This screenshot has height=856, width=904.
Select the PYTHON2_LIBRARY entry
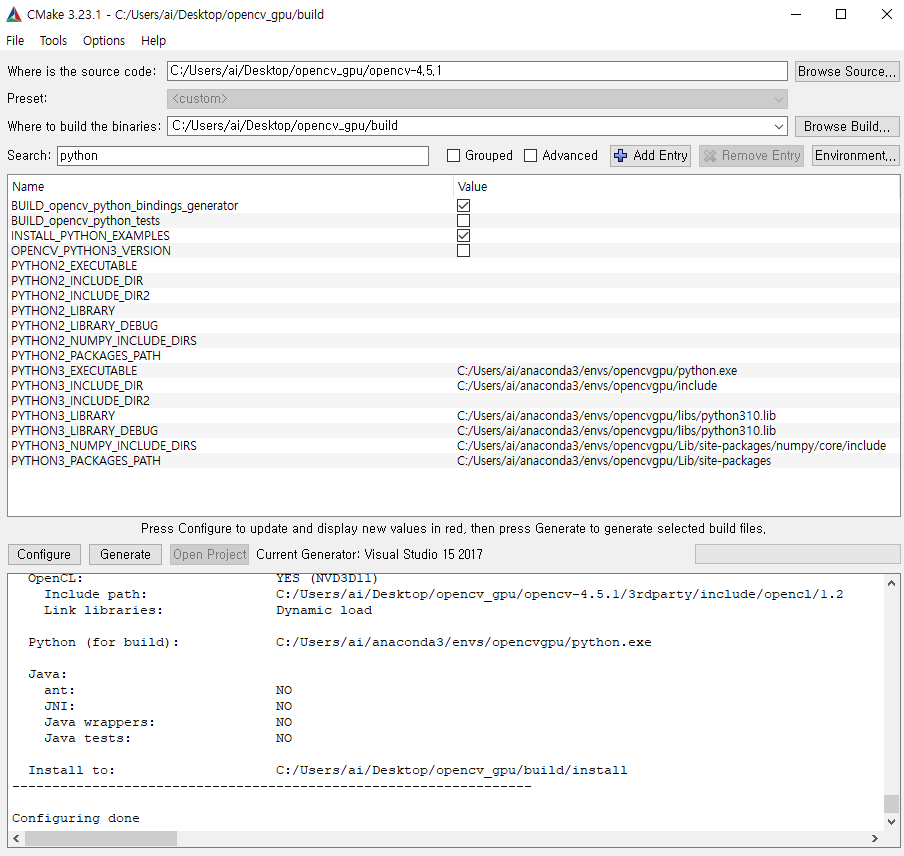[63, 311]
